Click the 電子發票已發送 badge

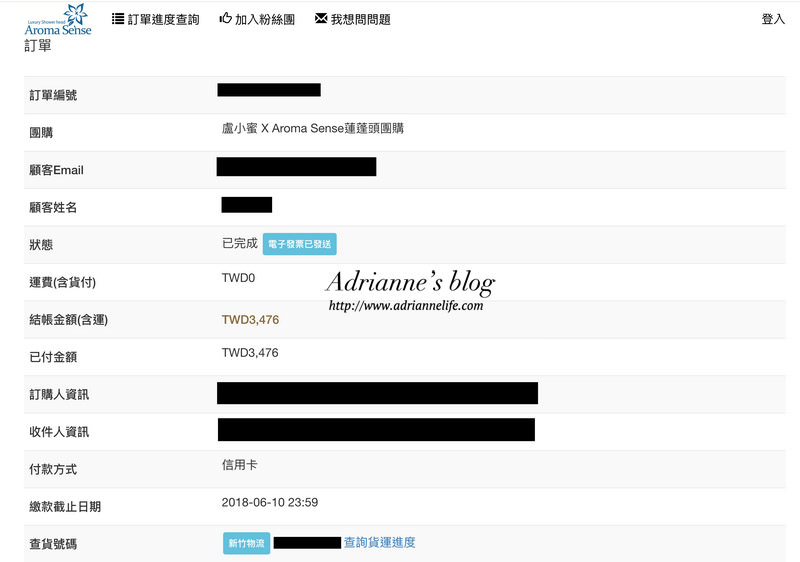tap(299, 244)
